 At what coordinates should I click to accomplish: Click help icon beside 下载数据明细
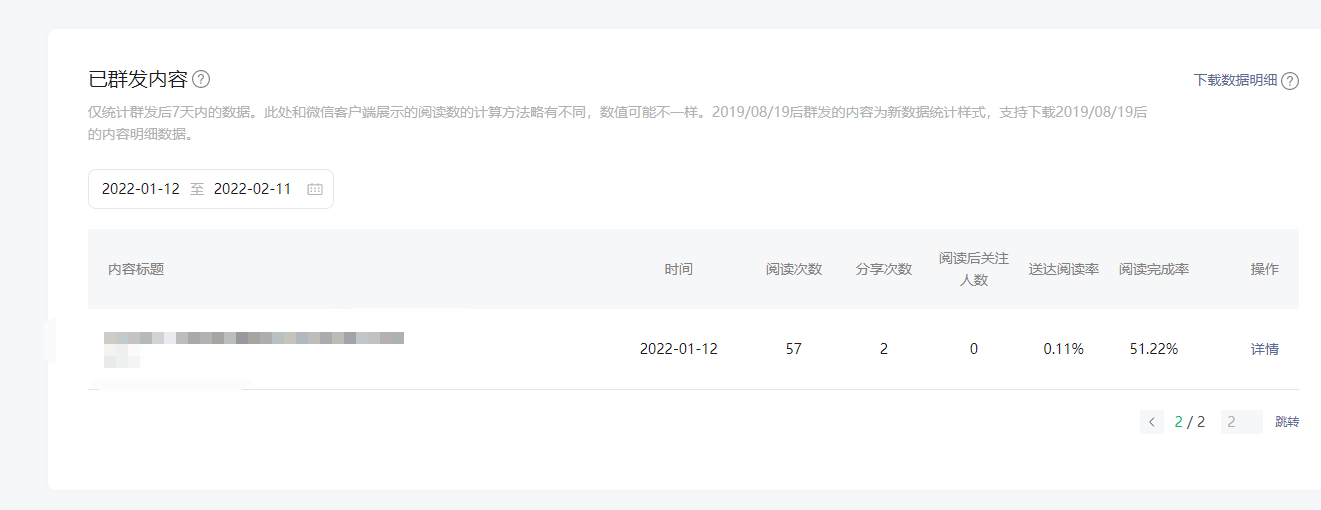click(x=1290, y=81)
